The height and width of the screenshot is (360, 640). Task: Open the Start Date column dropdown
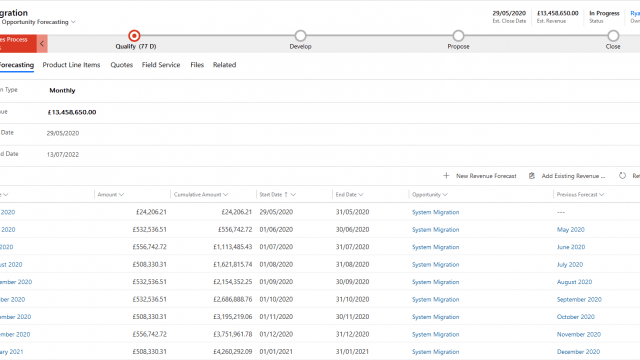click(x=293, y=195)
